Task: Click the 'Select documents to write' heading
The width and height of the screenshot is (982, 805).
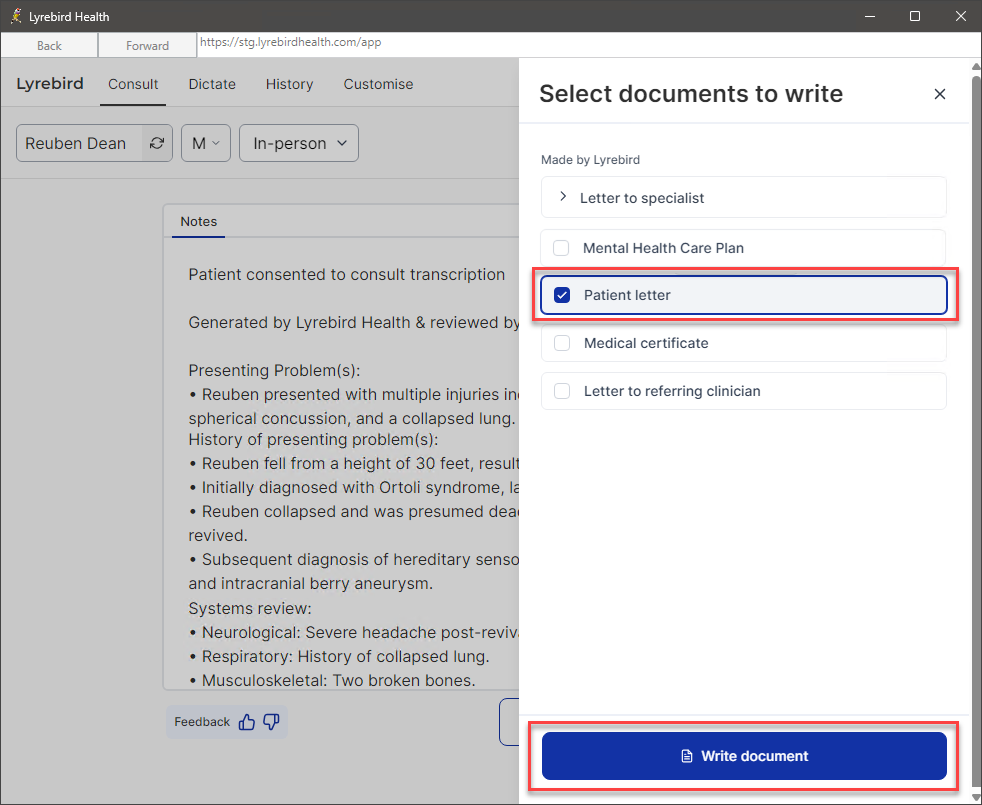Action: coord(691,93)
